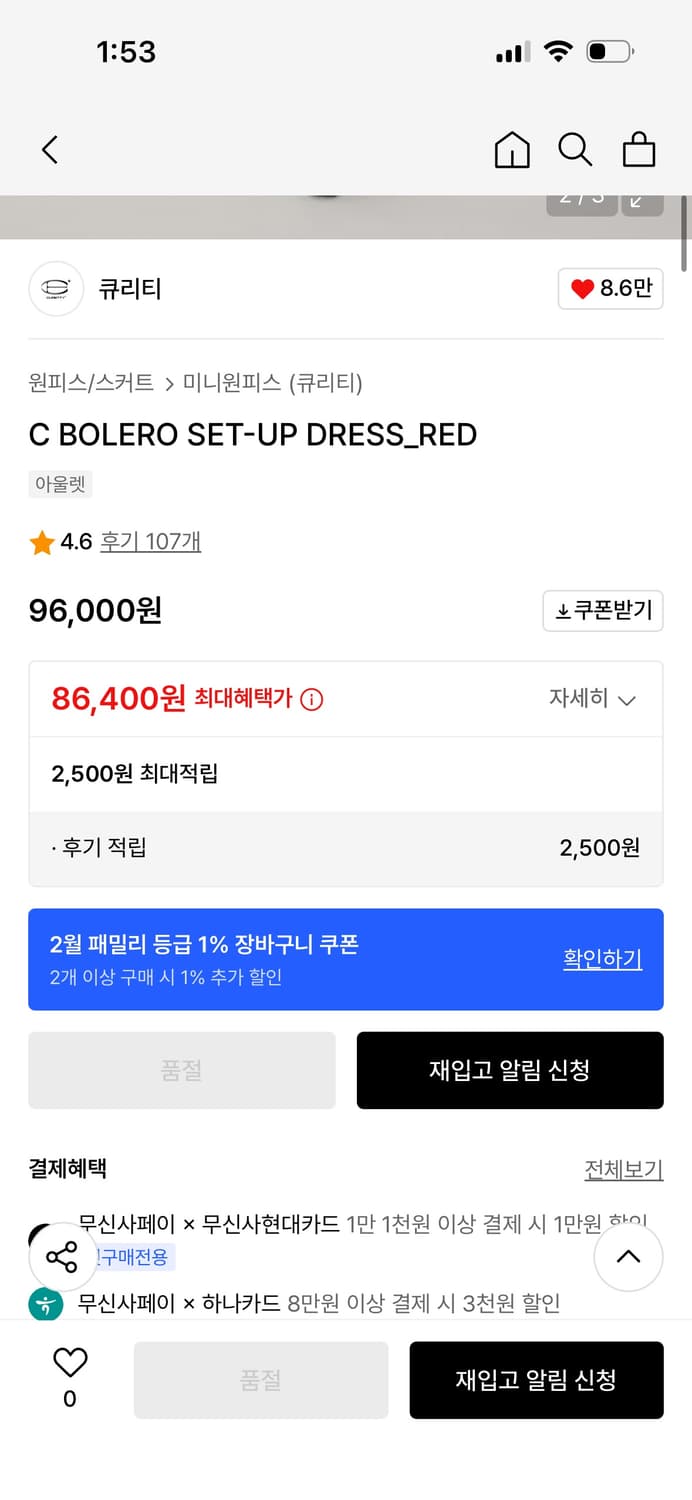
Task: Tap the share icon on the left
Action: coord(62,1257)
